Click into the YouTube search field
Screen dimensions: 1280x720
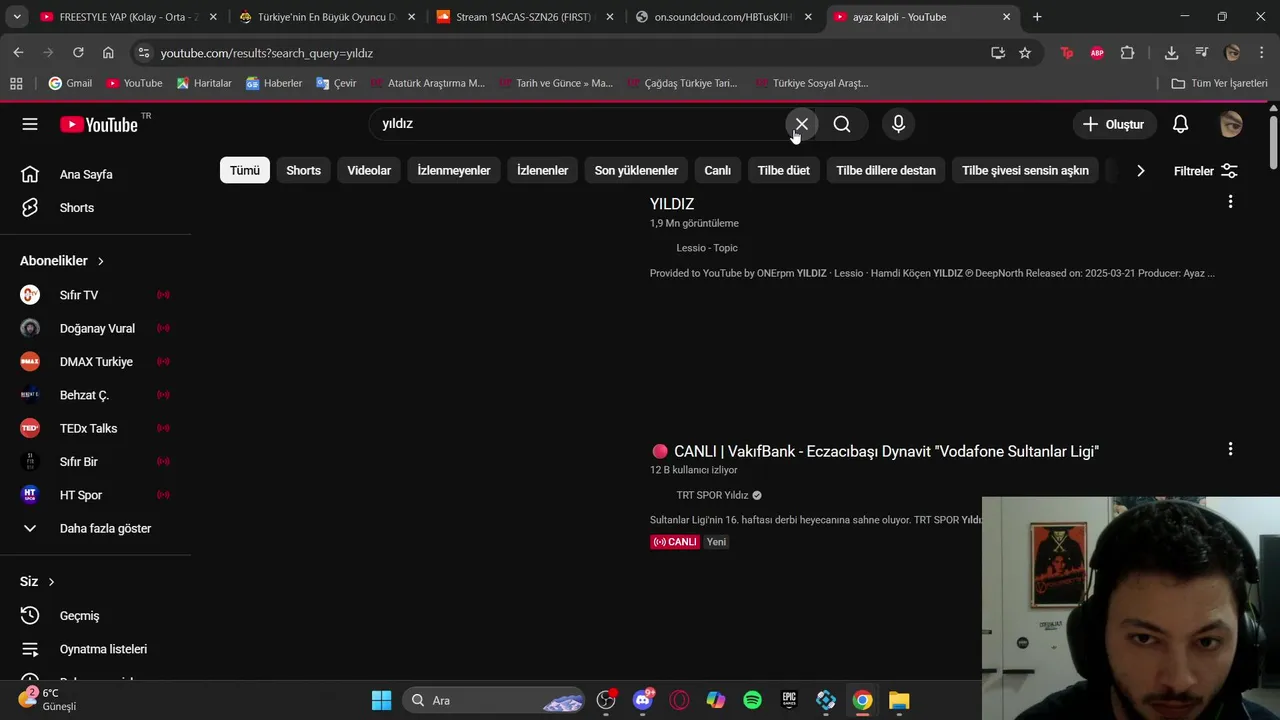[x=580, y=124]
